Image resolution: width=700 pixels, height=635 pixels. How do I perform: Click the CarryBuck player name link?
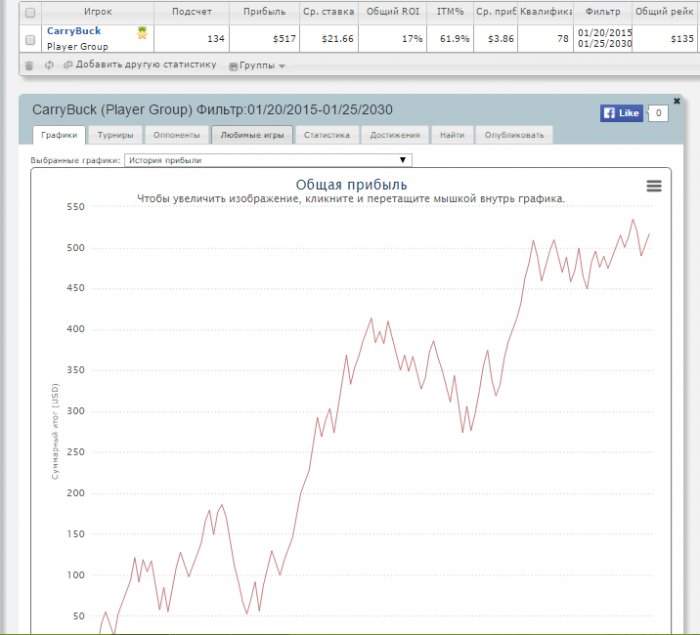point(74,31)
